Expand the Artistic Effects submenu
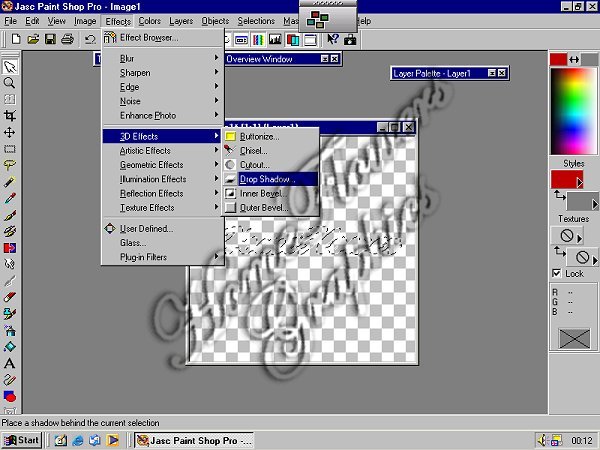600x450 pixels. [x=163, y=150]
